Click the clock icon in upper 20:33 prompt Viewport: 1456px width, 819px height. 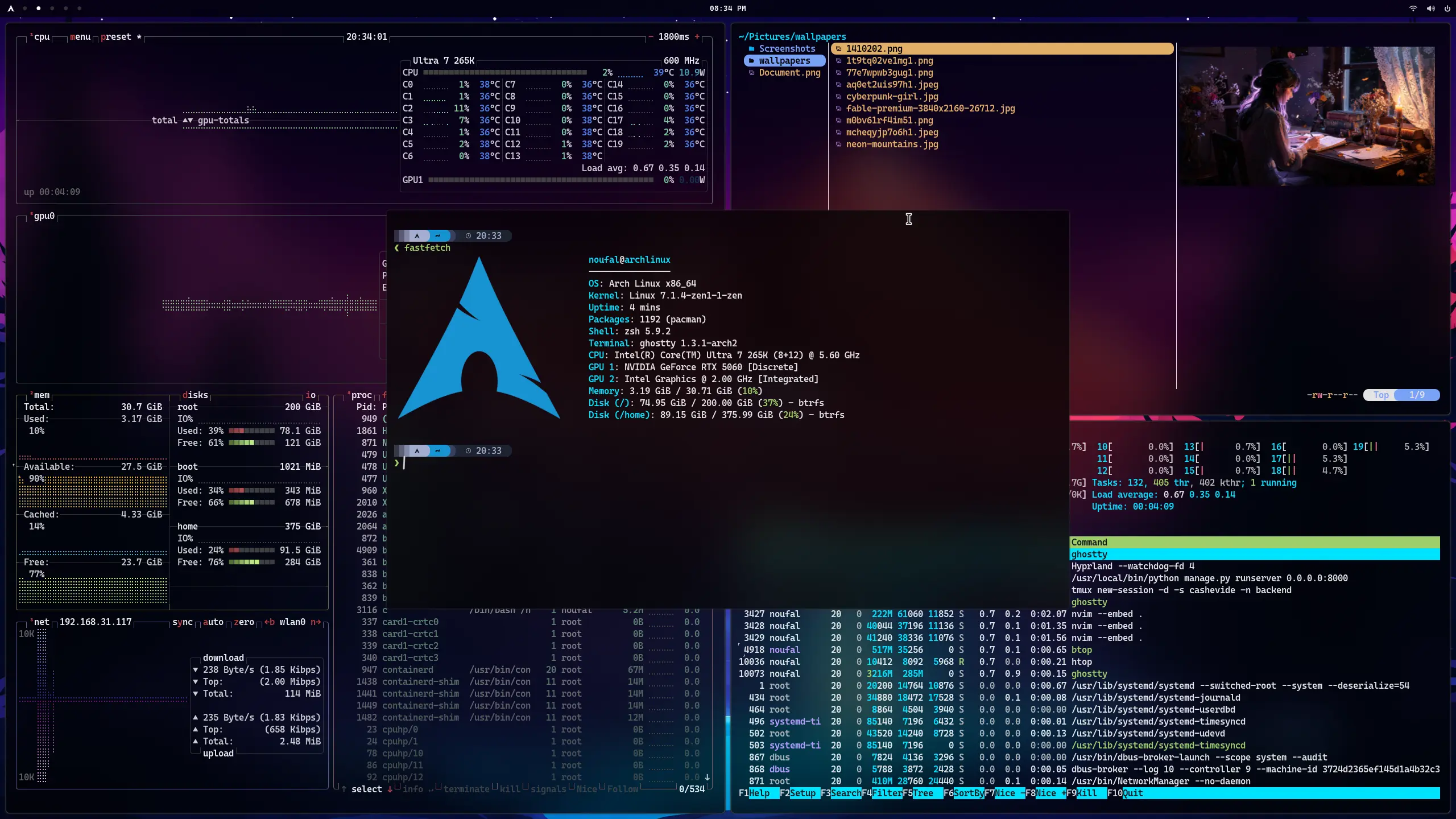tap(468, 236)
